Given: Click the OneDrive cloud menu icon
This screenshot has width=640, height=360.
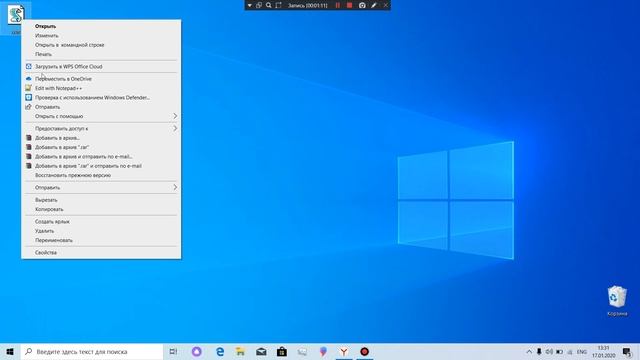Looking at the screenshot, I should [29, 79].
